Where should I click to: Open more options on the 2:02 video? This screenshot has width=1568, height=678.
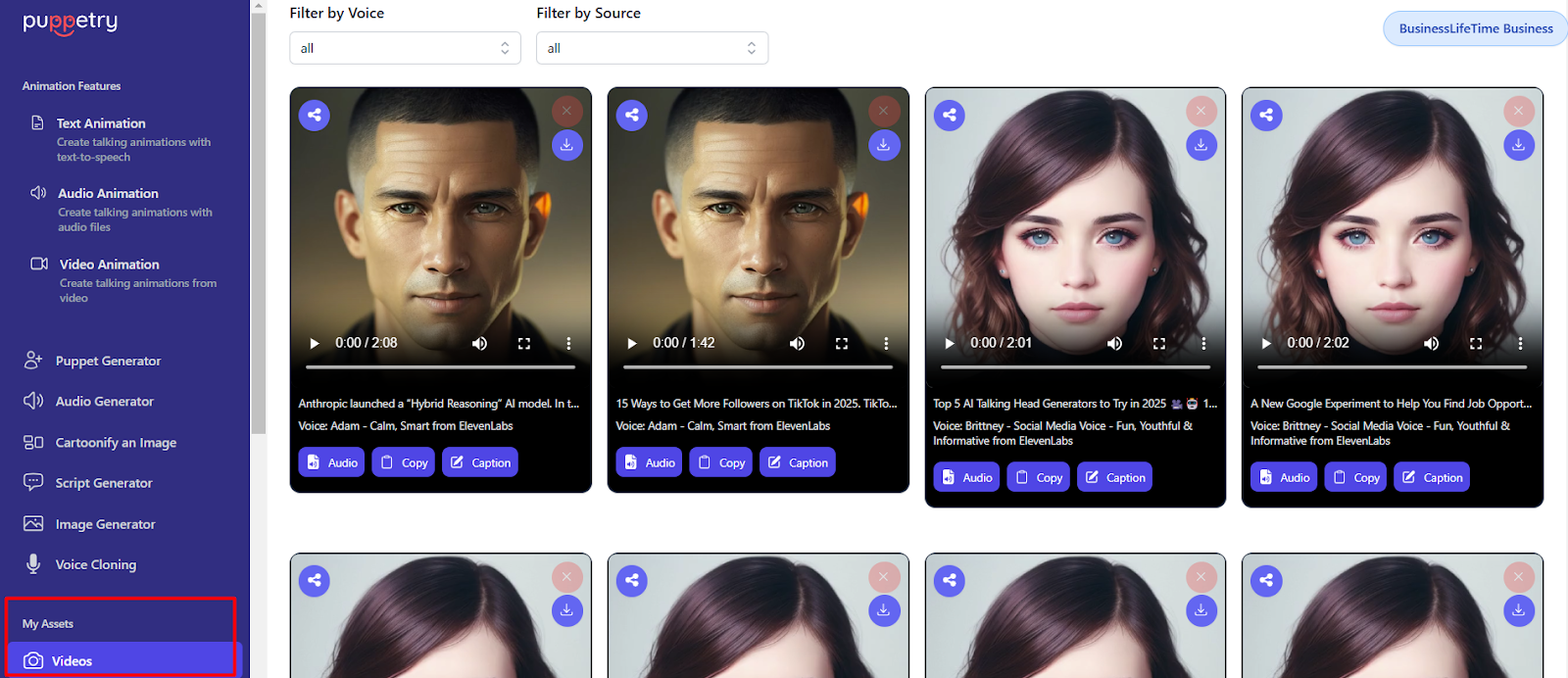click(1521, 343)
